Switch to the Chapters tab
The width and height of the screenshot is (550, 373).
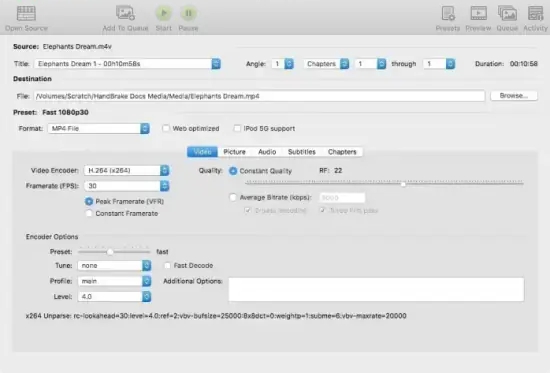coord(342,152)
